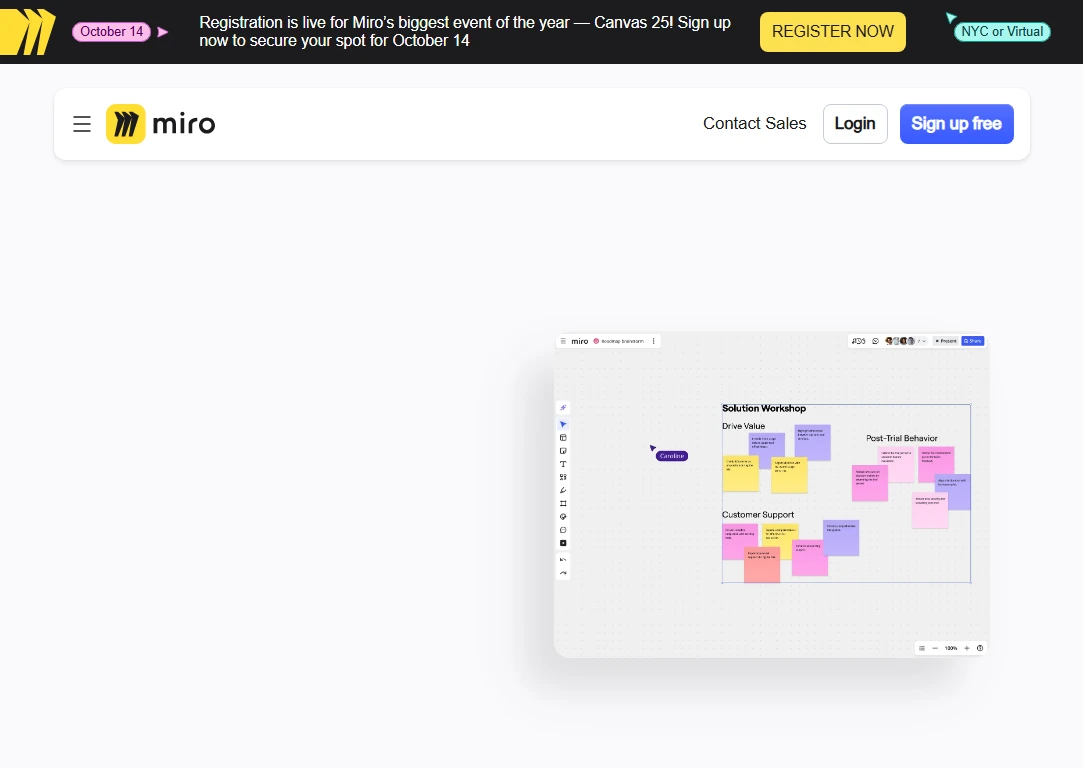Click the black square tool in board preview
The width and height of the screenshot is (1083, 768).
pyautogui.click(x=563, y=543)
